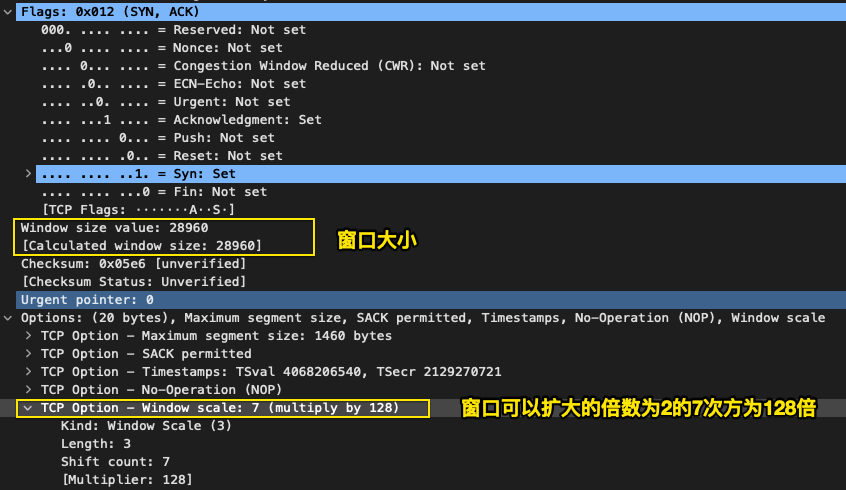The image size is (846, 490).
Task: Select the Options: (20 bytes) row text
Action: coord(423,318)
